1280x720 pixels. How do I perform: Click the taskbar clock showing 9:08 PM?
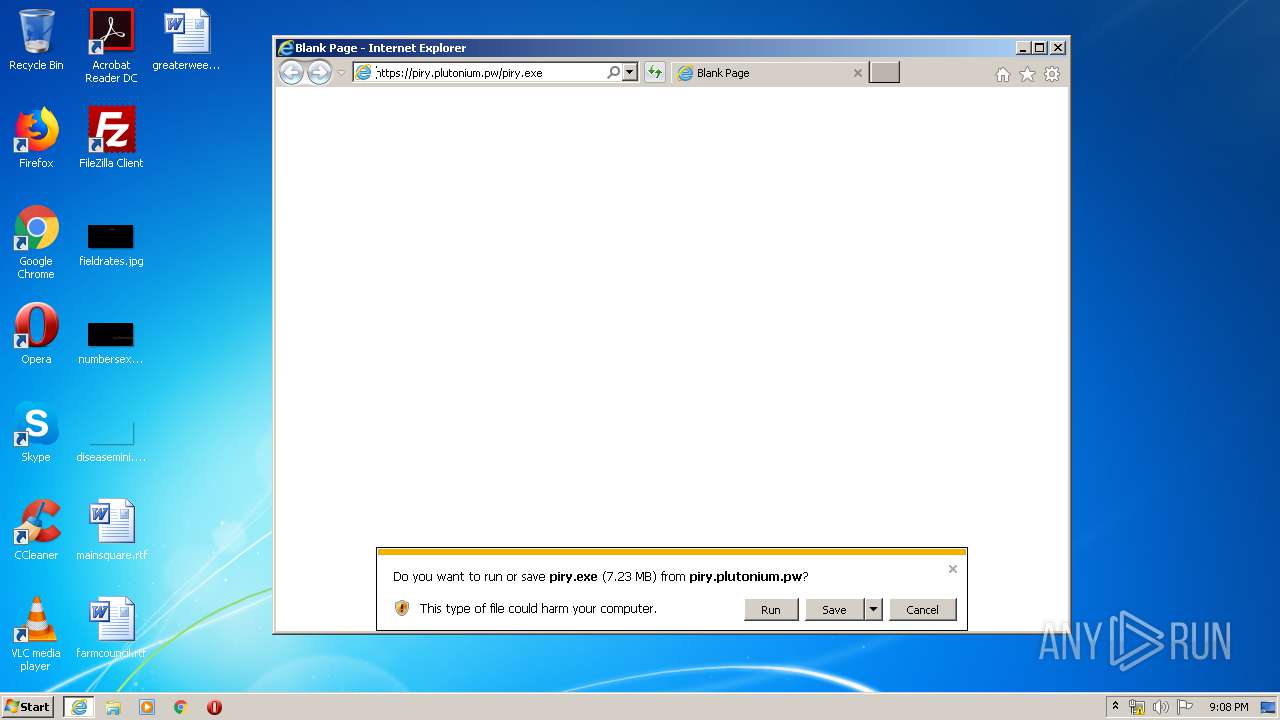(x=1228, y=707)
